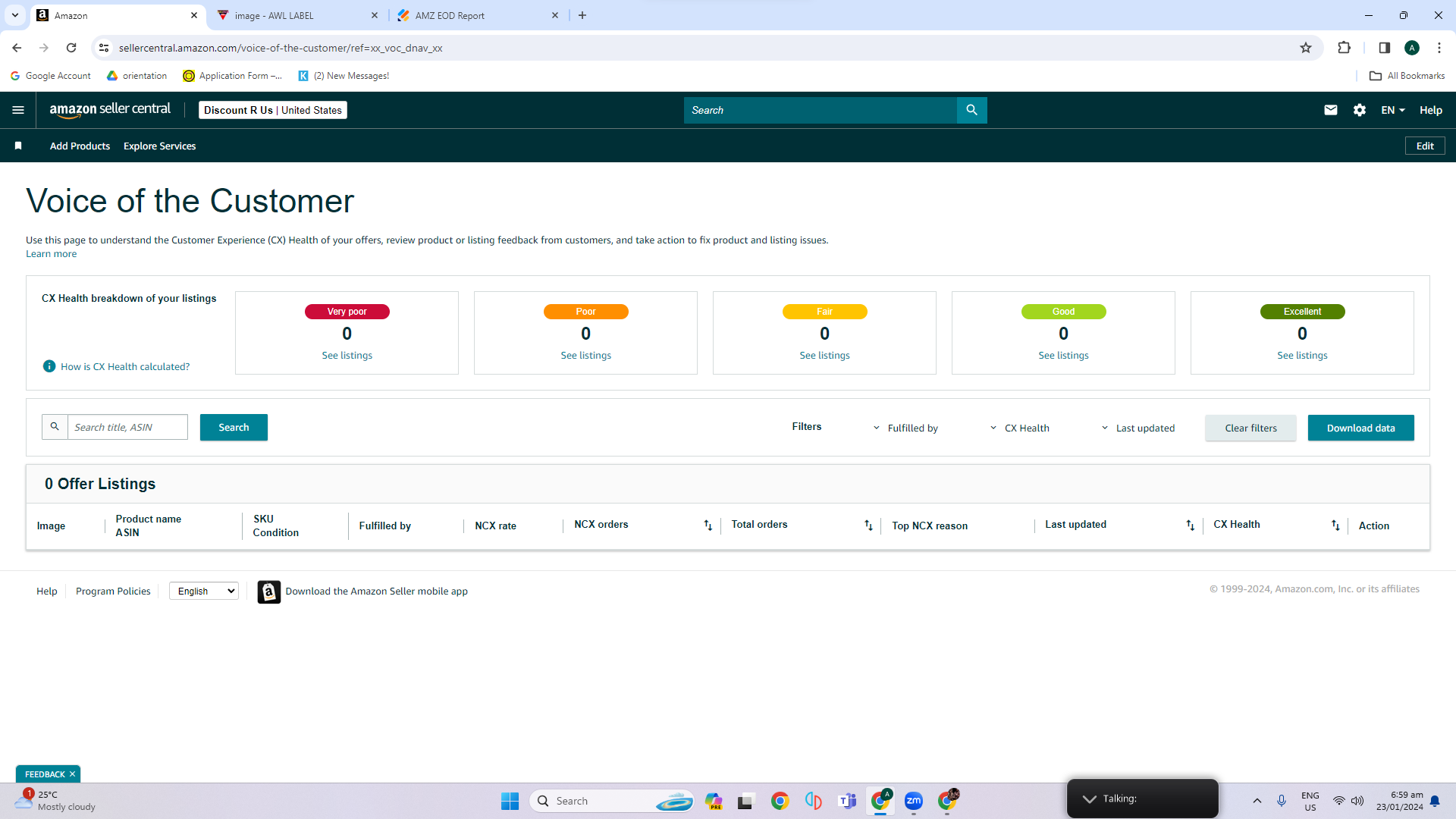
Task: Click the bookmark flag icon in the favorites bar
Action: (x=18, y=146)
